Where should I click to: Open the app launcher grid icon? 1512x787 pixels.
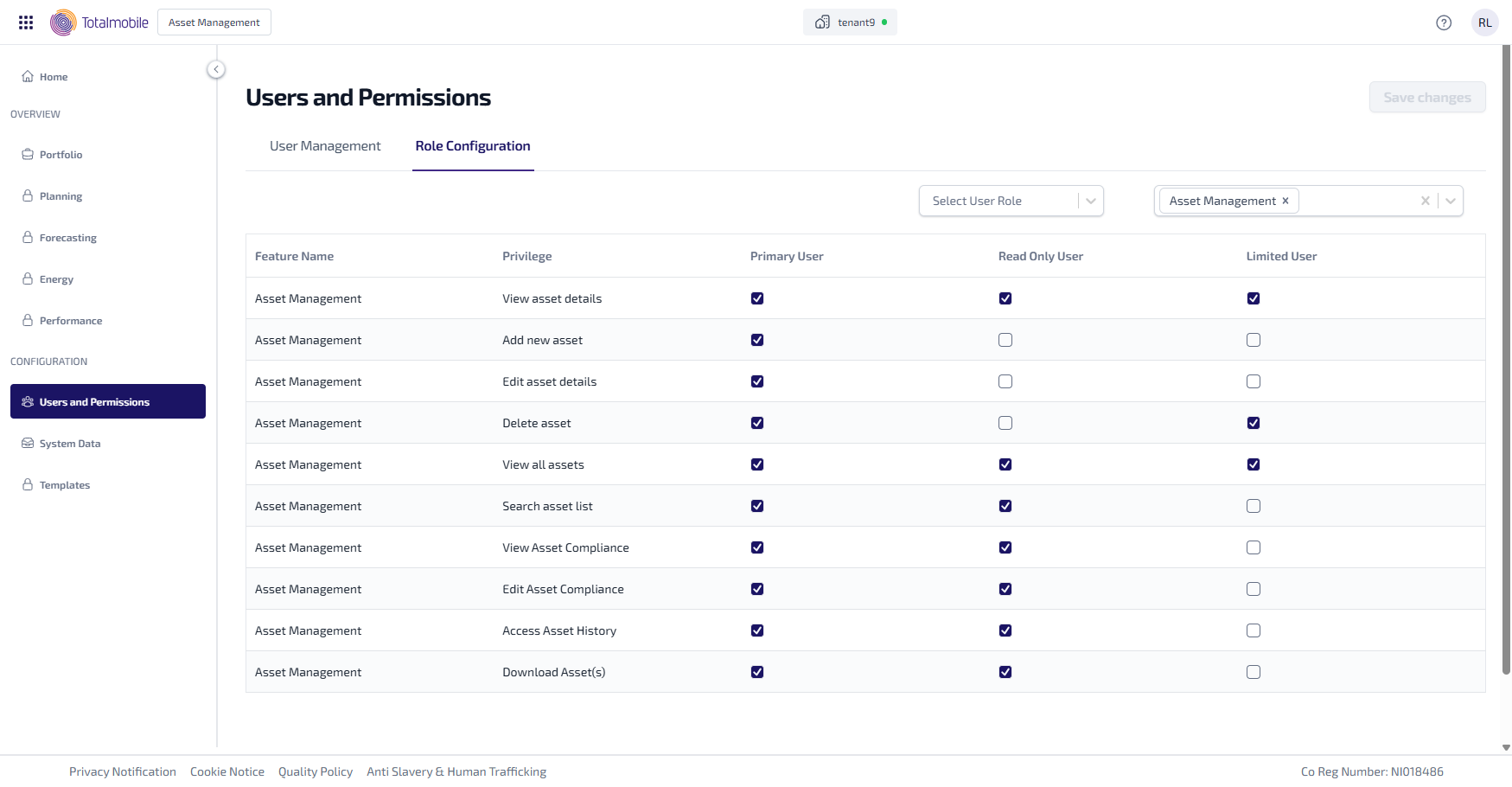coord(26,22)
